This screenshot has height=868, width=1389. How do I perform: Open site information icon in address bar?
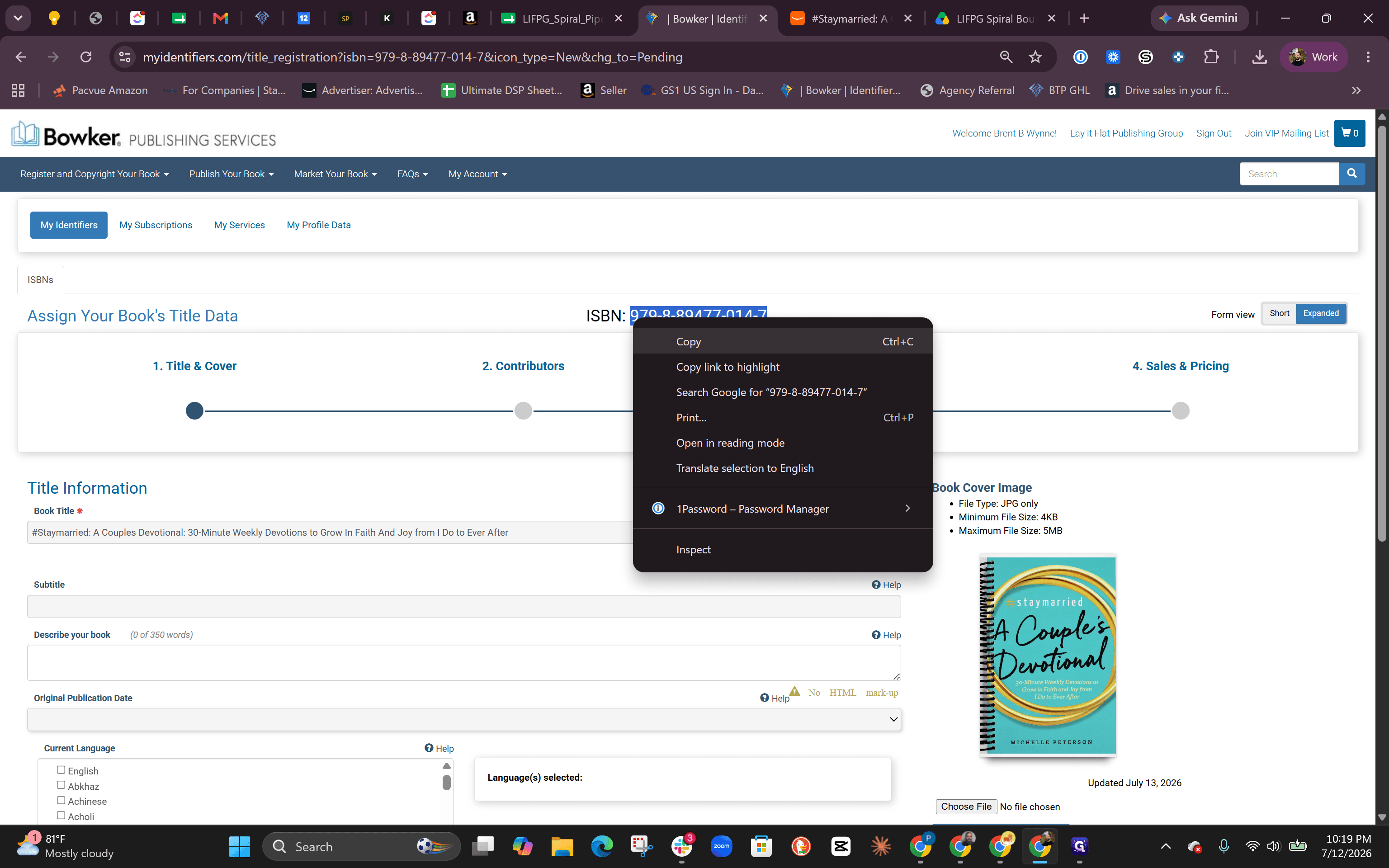124,57
